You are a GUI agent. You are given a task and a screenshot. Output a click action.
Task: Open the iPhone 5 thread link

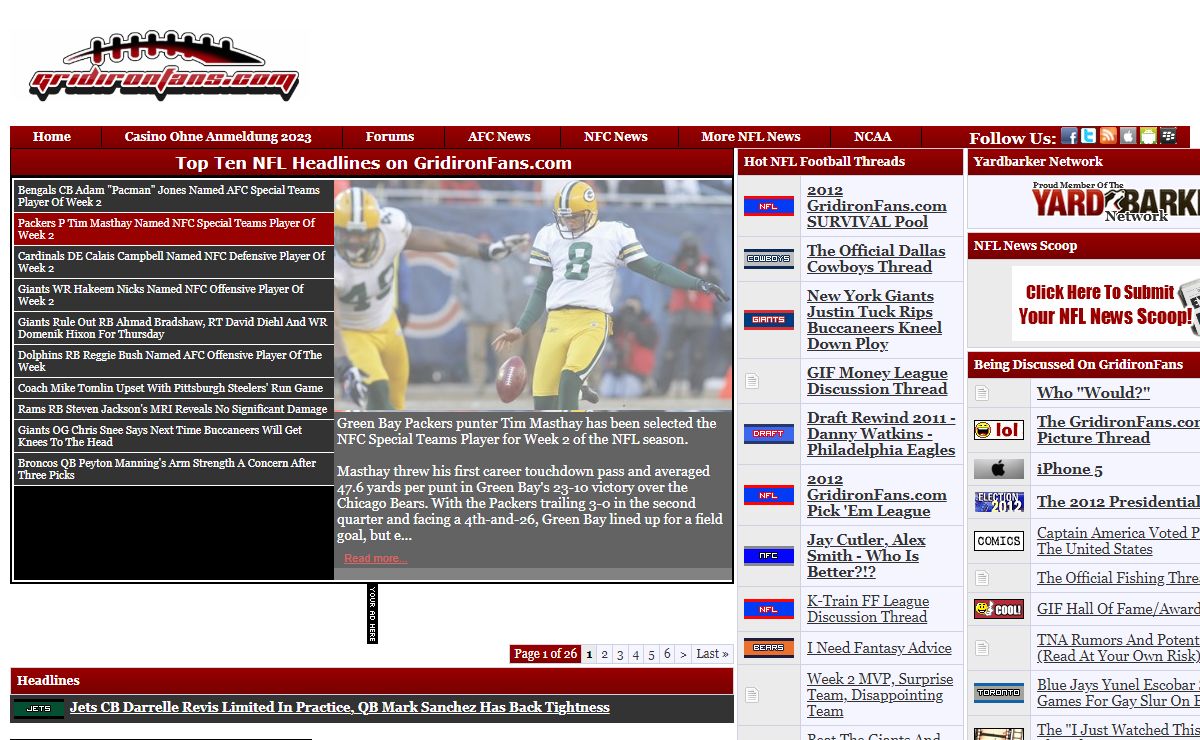pos(1070,469)
